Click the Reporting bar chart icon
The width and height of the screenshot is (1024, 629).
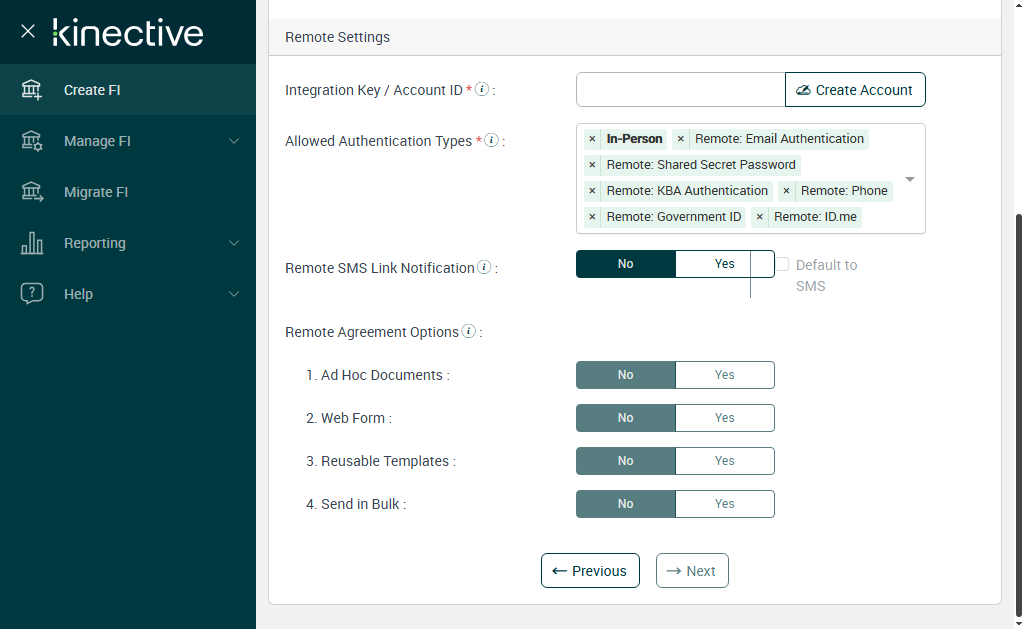tap(32, 243)
